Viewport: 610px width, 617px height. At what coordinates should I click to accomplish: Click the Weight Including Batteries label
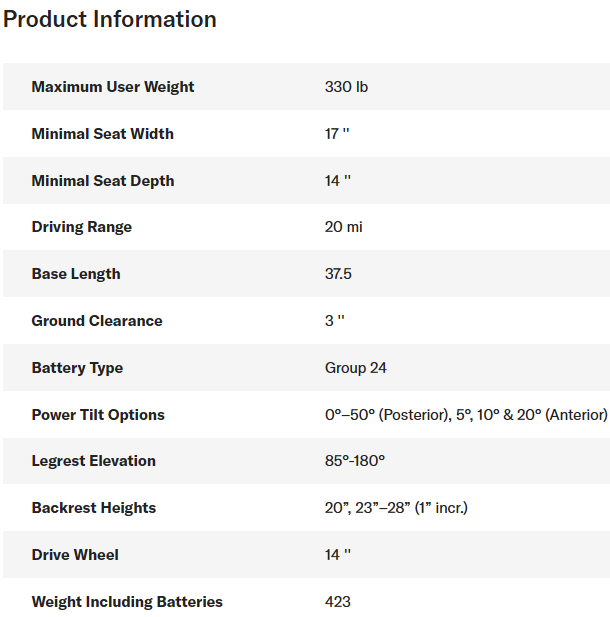tap(127, 602)
